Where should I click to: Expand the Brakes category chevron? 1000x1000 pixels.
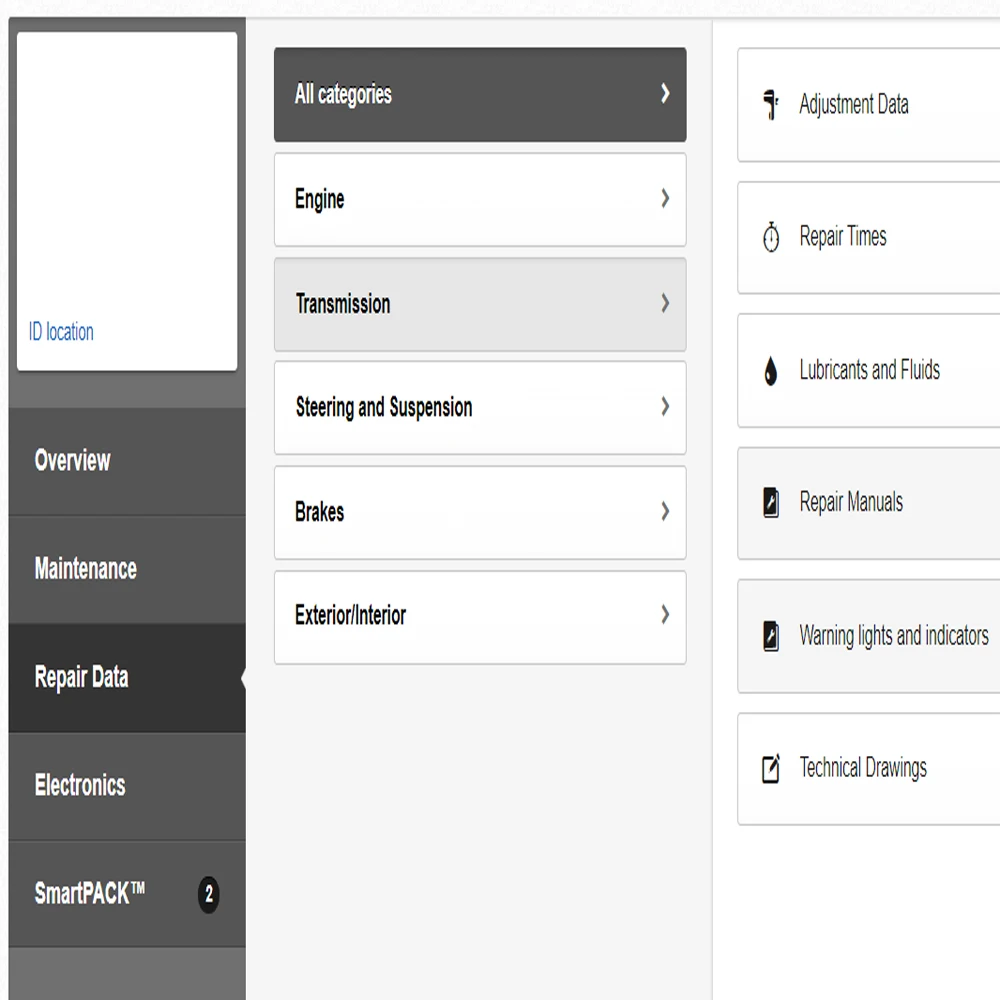tap(665, 512)
